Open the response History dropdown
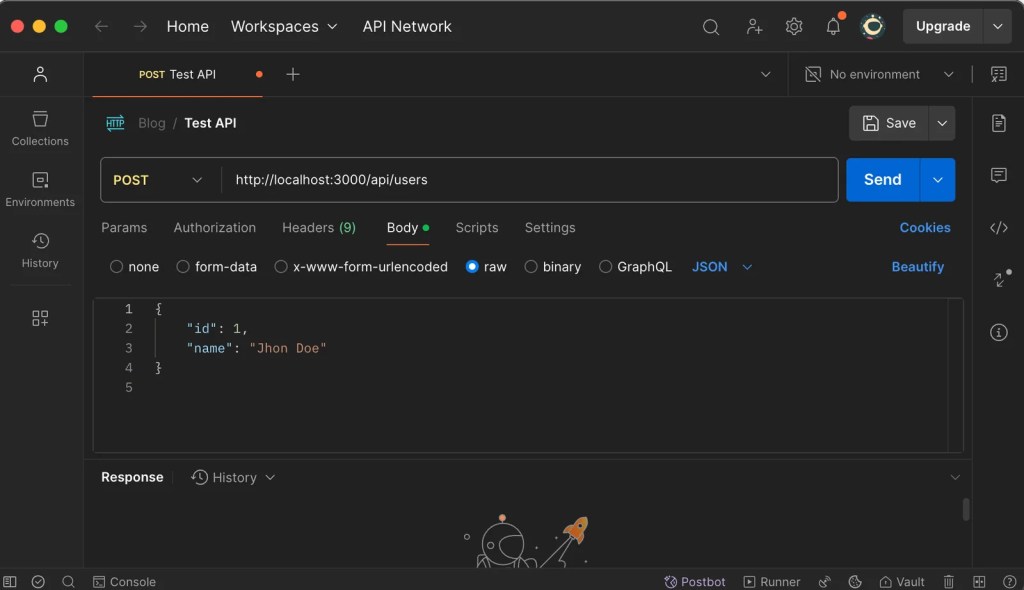This screenshot has height=590, width=1024. 233,478
